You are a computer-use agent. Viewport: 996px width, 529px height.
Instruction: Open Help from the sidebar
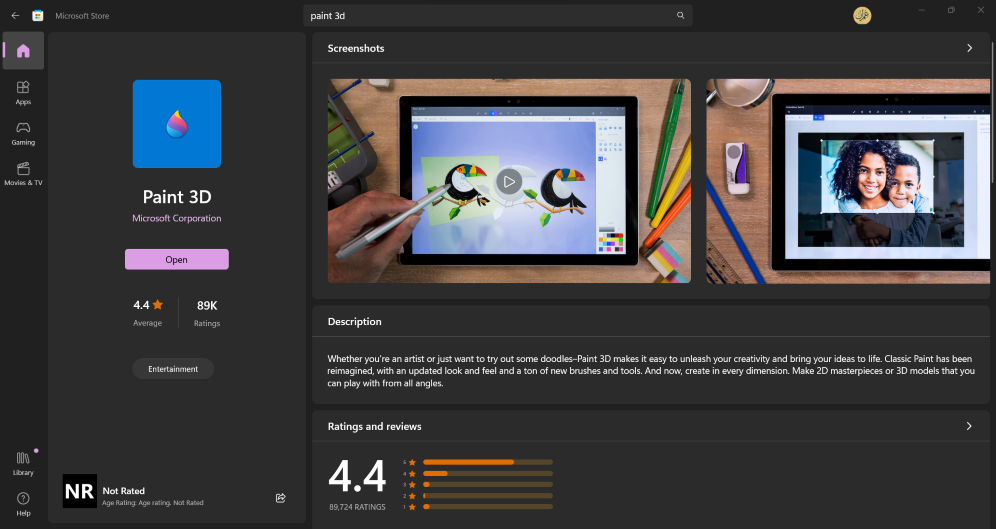coord(24,504)
